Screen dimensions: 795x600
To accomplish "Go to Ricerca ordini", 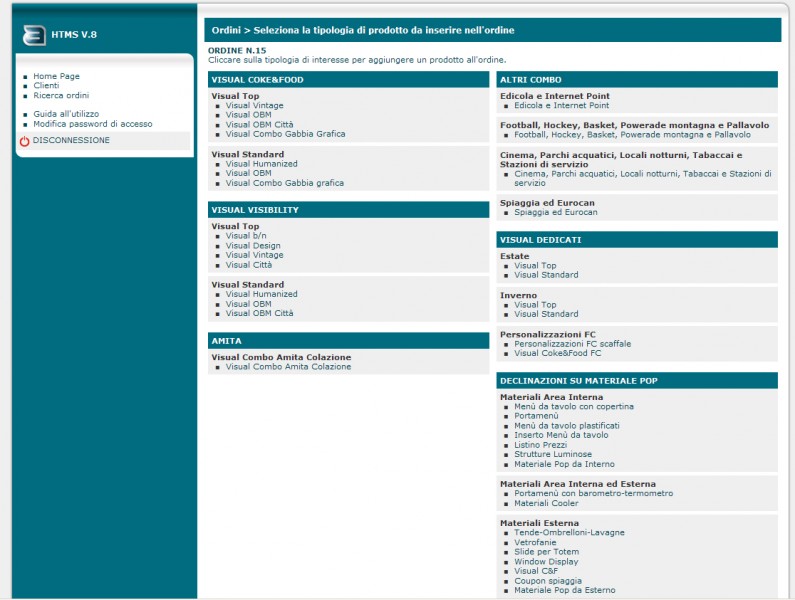I will (x=61, y=96).
